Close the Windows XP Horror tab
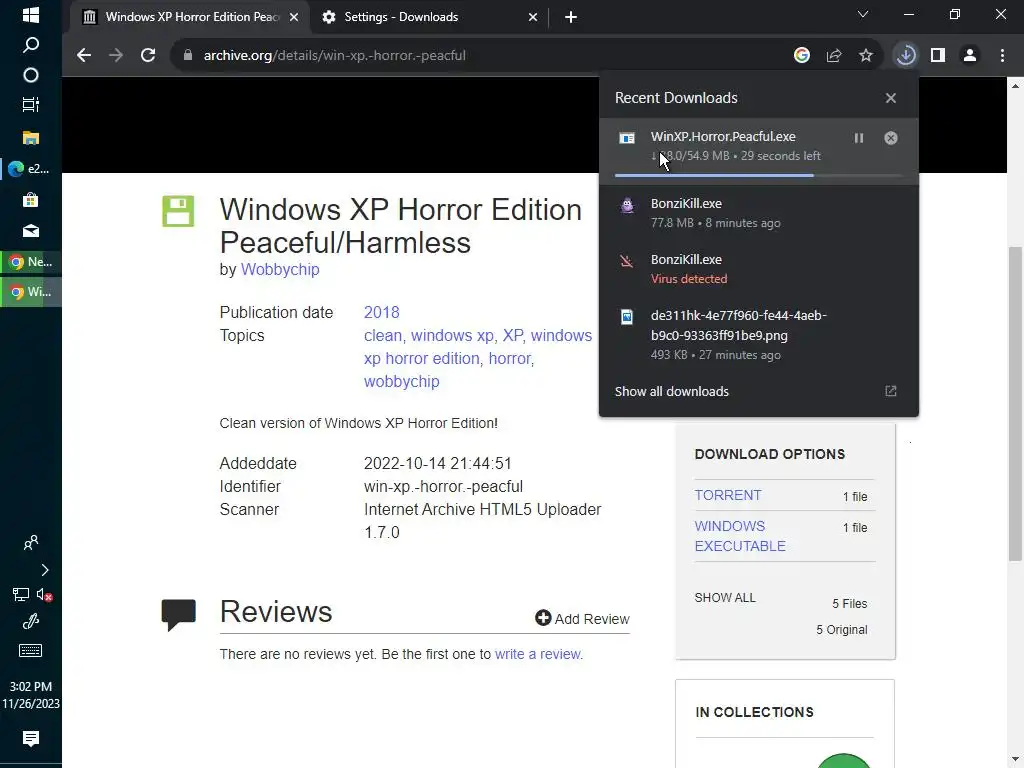The height and width of the screenshot is (768, 1024). (x=294, y=17)
